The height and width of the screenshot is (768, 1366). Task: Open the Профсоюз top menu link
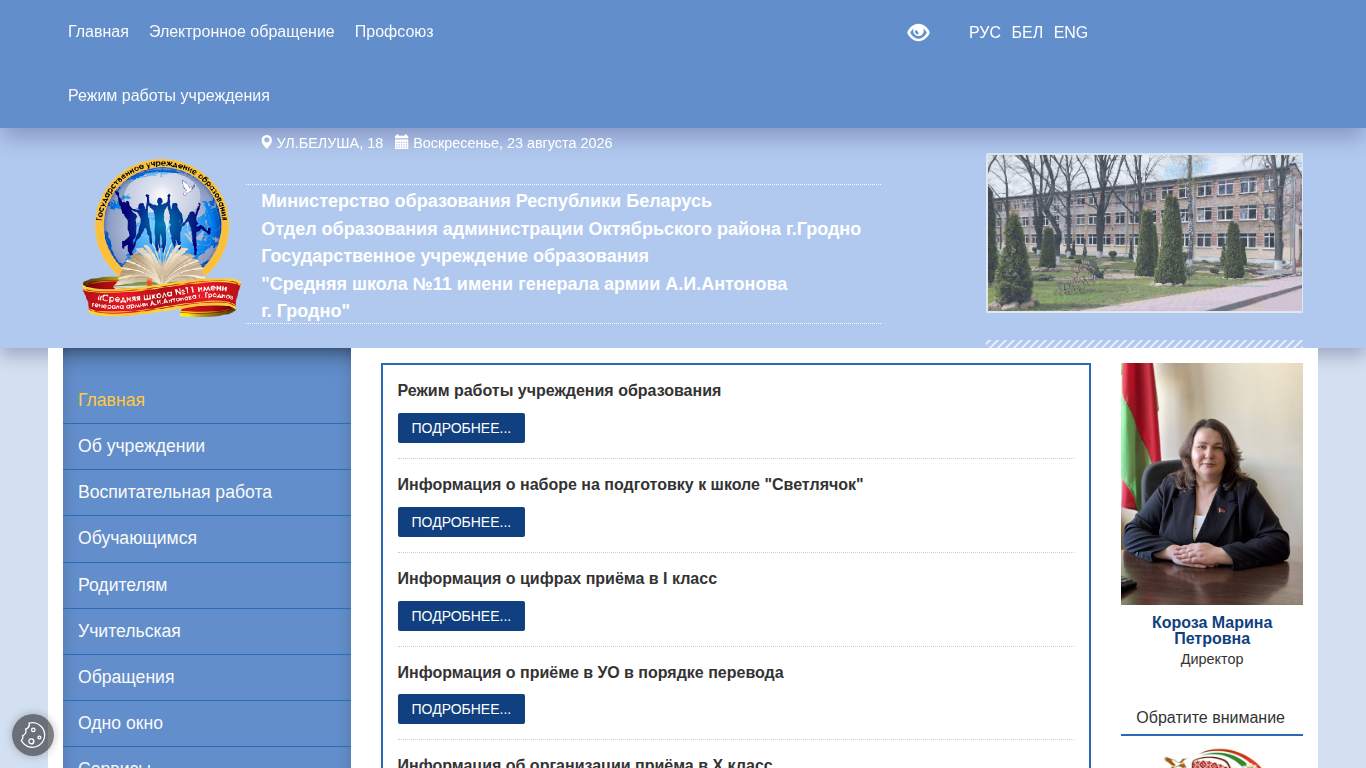394,31
